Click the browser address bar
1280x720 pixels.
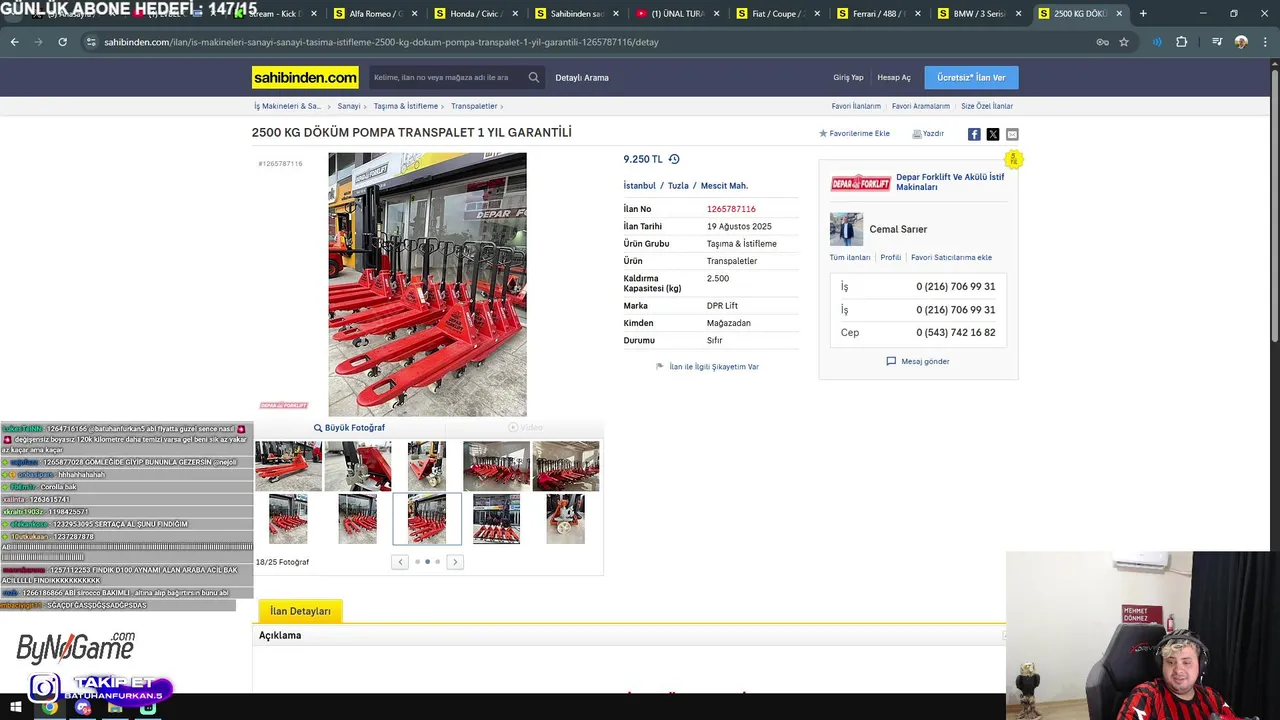click(590, 42)
